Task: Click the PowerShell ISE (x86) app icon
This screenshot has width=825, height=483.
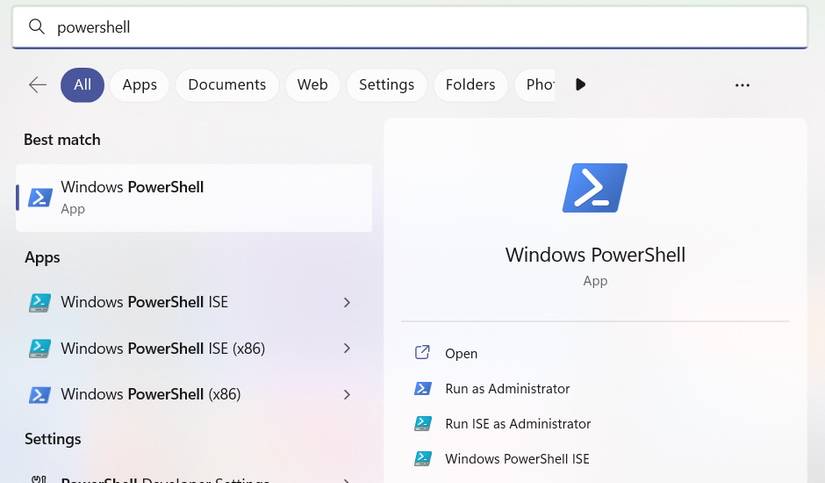Action: [x=39, y=348]
